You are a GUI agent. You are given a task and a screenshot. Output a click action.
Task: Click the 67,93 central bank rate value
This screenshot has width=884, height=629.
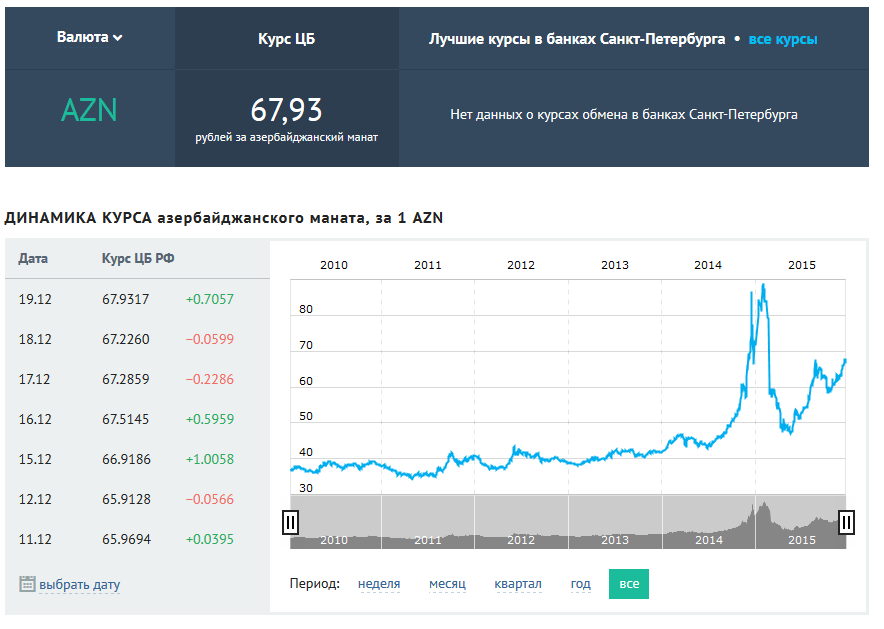pyautogui.click(x=286, y=109)
